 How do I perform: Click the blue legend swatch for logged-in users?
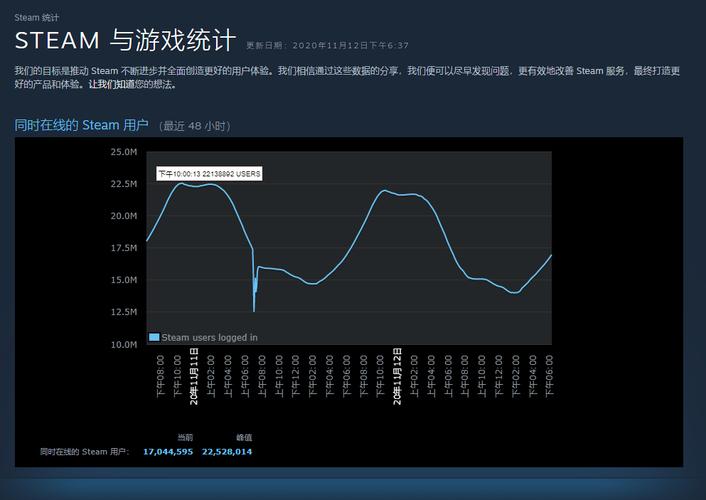coord(154,337)
